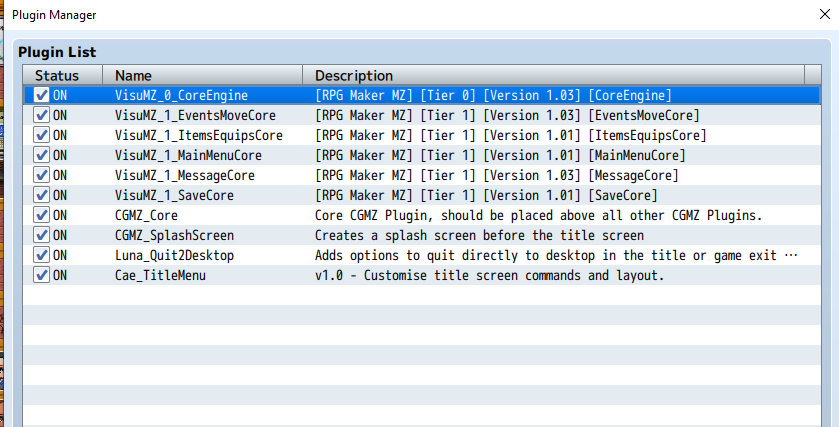Viewport: 839px width, 427px height.
Task: Click the [CoreEngine] Tier 0 description text
Action: click(493, 95)
